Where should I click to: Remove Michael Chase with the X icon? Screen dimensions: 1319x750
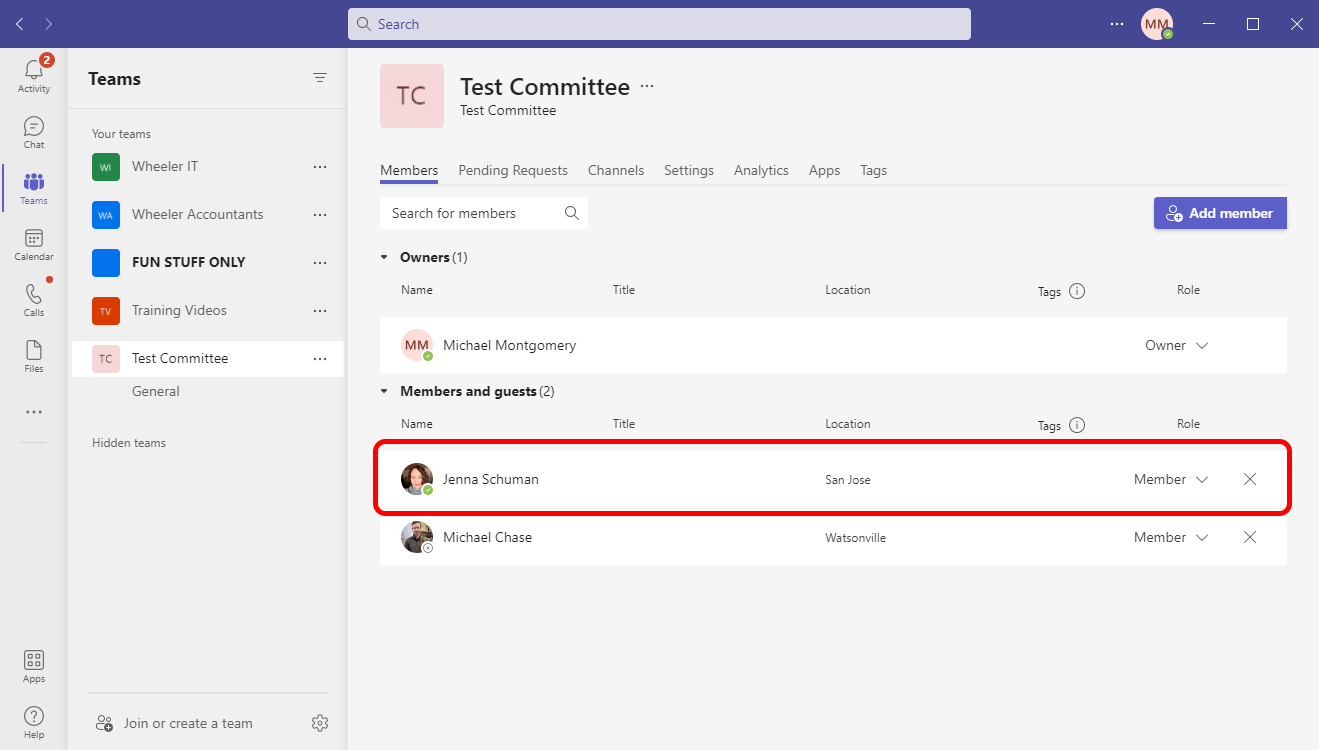click(1250, 537)
